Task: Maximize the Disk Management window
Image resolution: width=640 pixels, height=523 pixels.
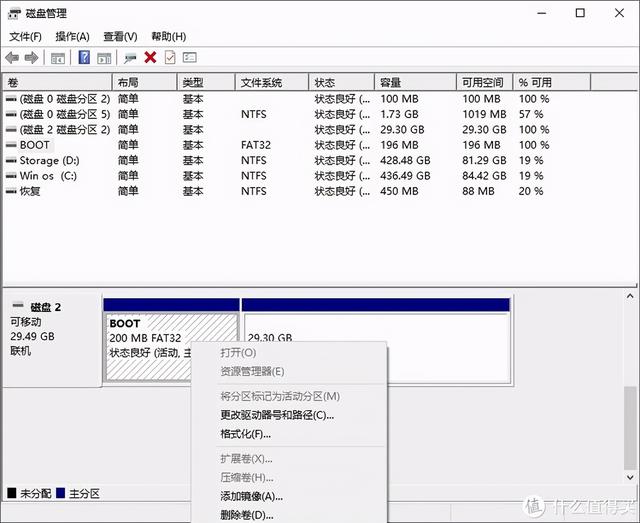Action: pyautogui.click(x=580, y=13)
